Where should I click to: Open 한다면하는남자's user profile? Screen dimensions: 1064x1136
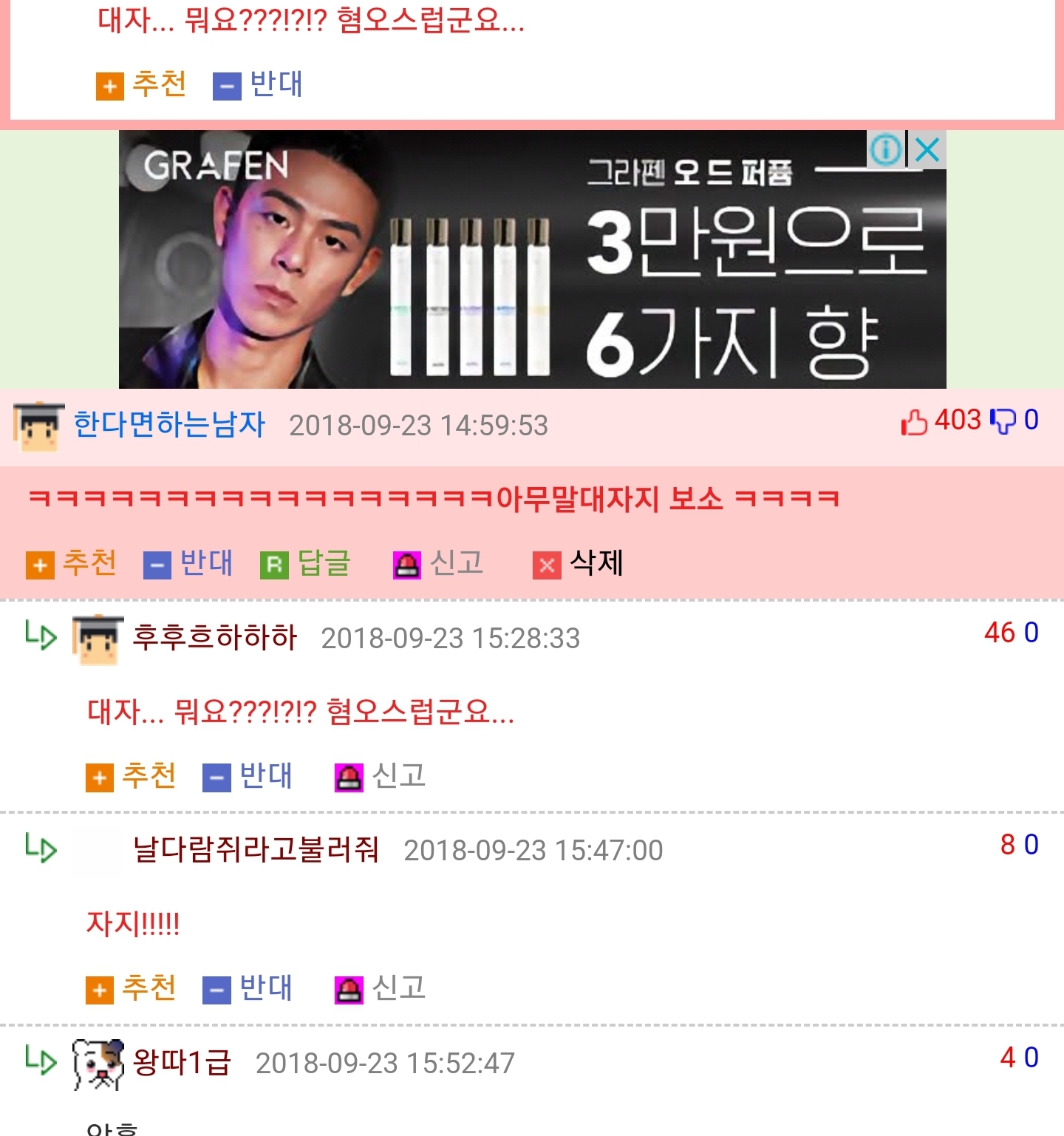[169, 425]
